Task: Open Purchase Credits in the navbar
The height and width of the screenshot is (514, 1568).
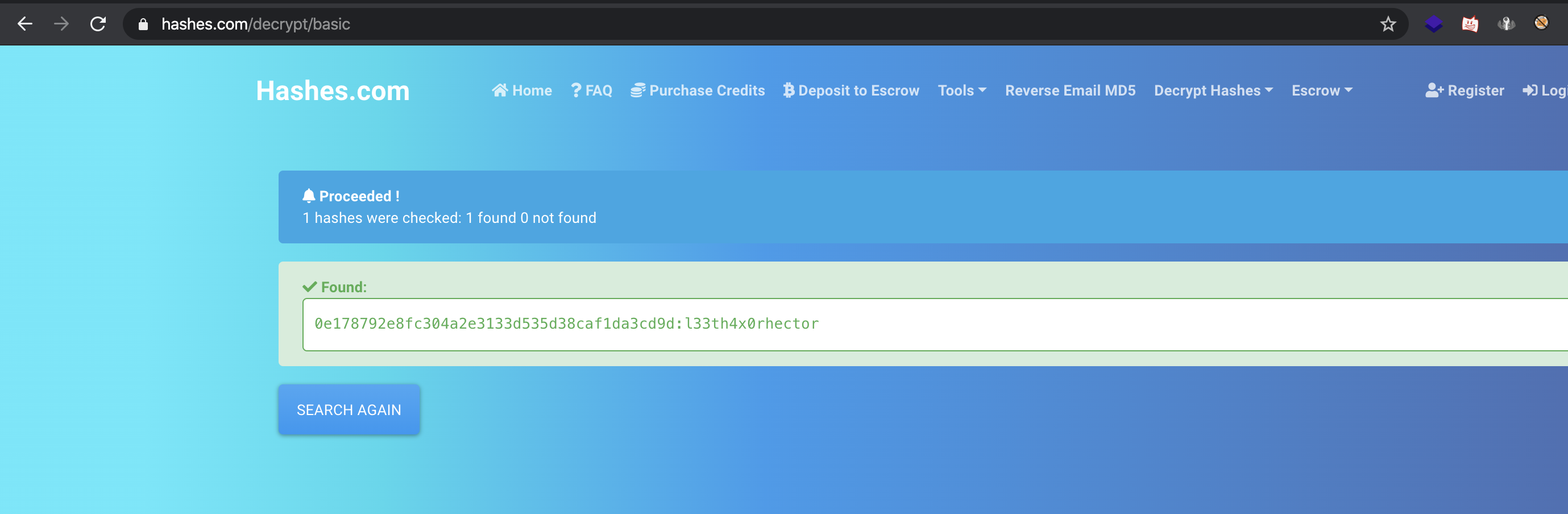Action: click(698, 91)
